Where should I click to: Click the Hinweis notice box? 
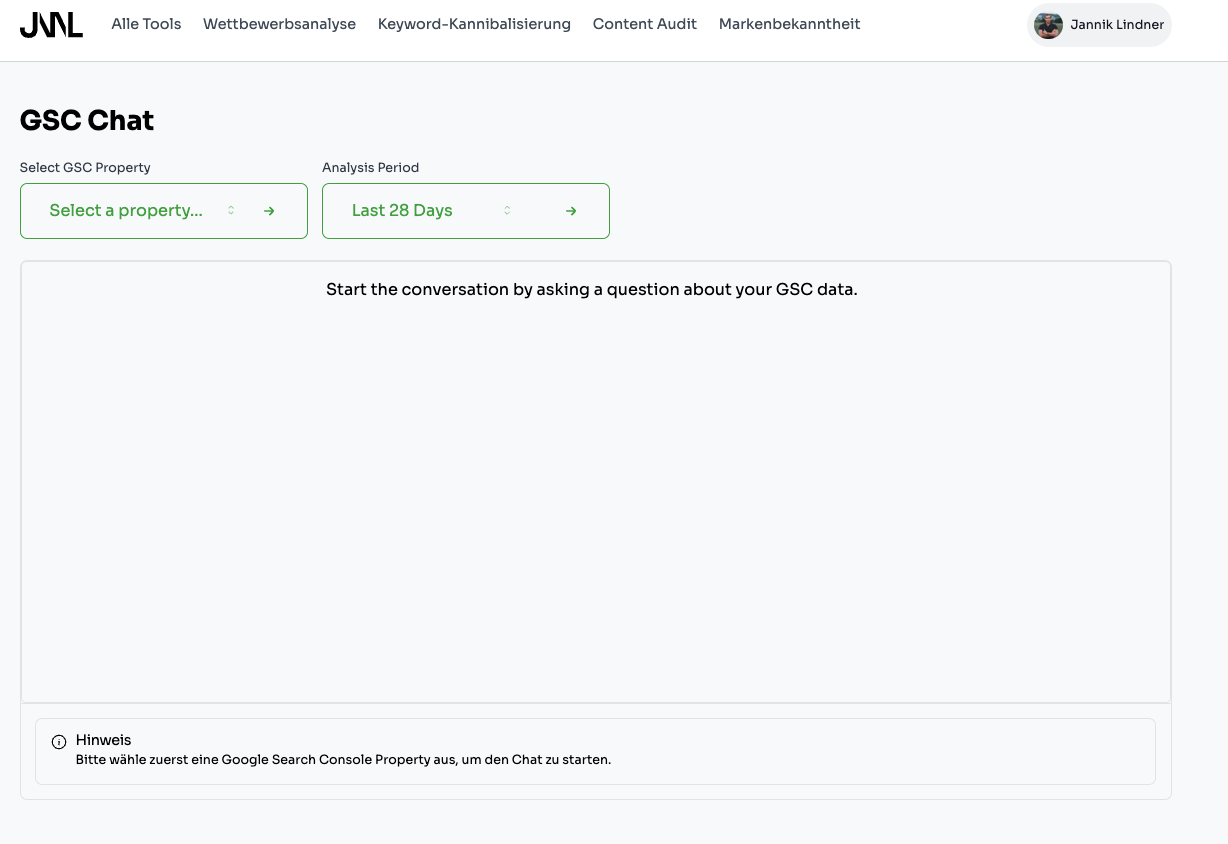pos(595,749)
